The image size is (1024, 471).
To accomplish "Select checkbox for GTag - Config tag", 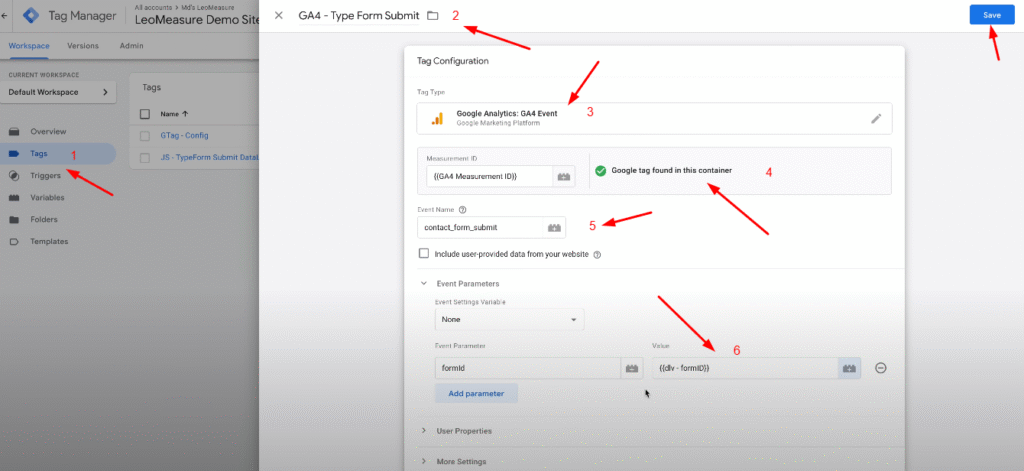I will pyautogui.click(x=145, y=136).
